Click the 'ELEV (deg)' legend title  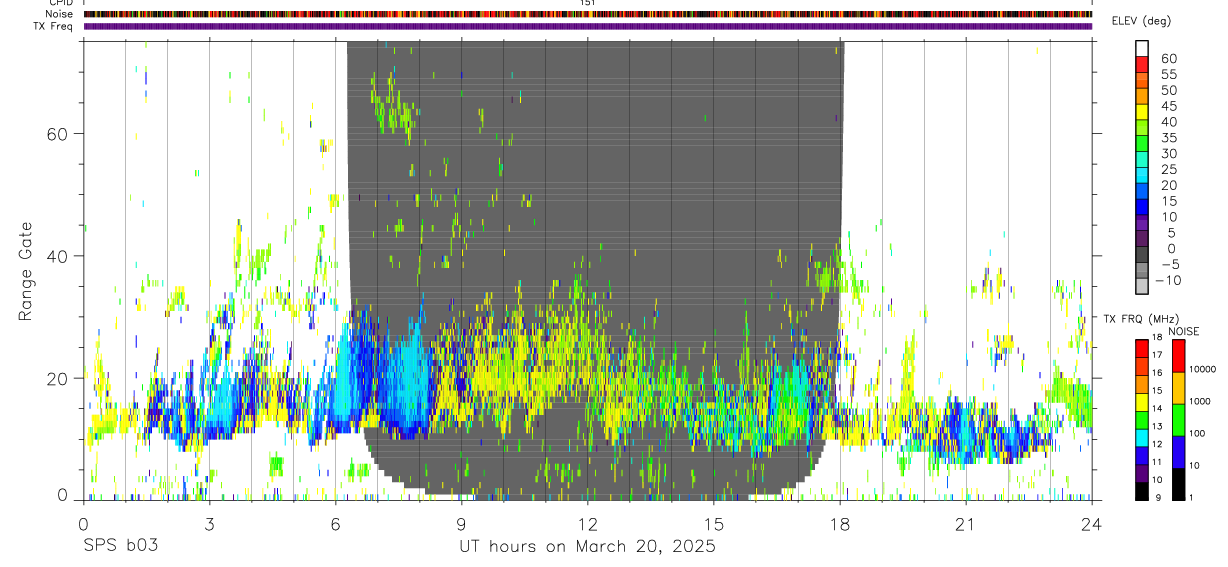coord(1141,21)
